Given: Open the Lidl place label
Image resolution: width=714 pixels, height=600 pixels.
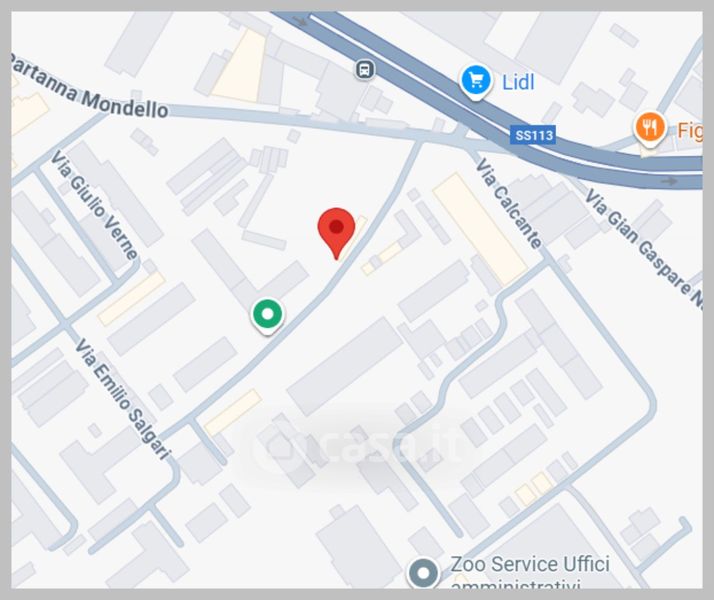Looking at the screenshot, I should click(x=518, y=82).
